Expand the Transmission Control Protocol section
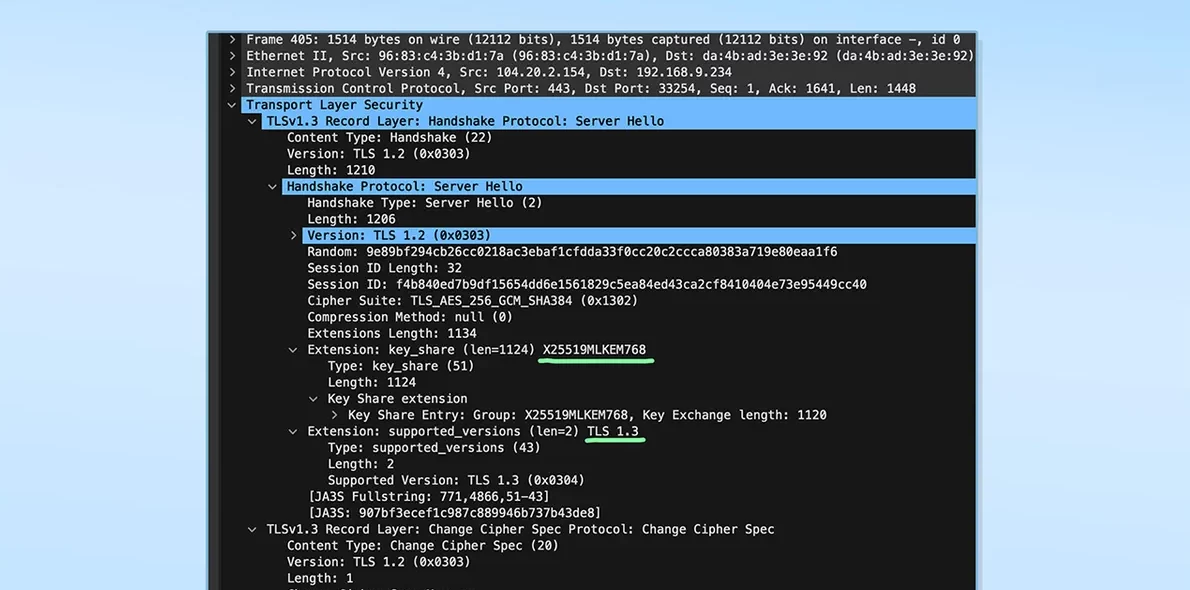This screenshot has height=590, width=1190. click(232, 88)
